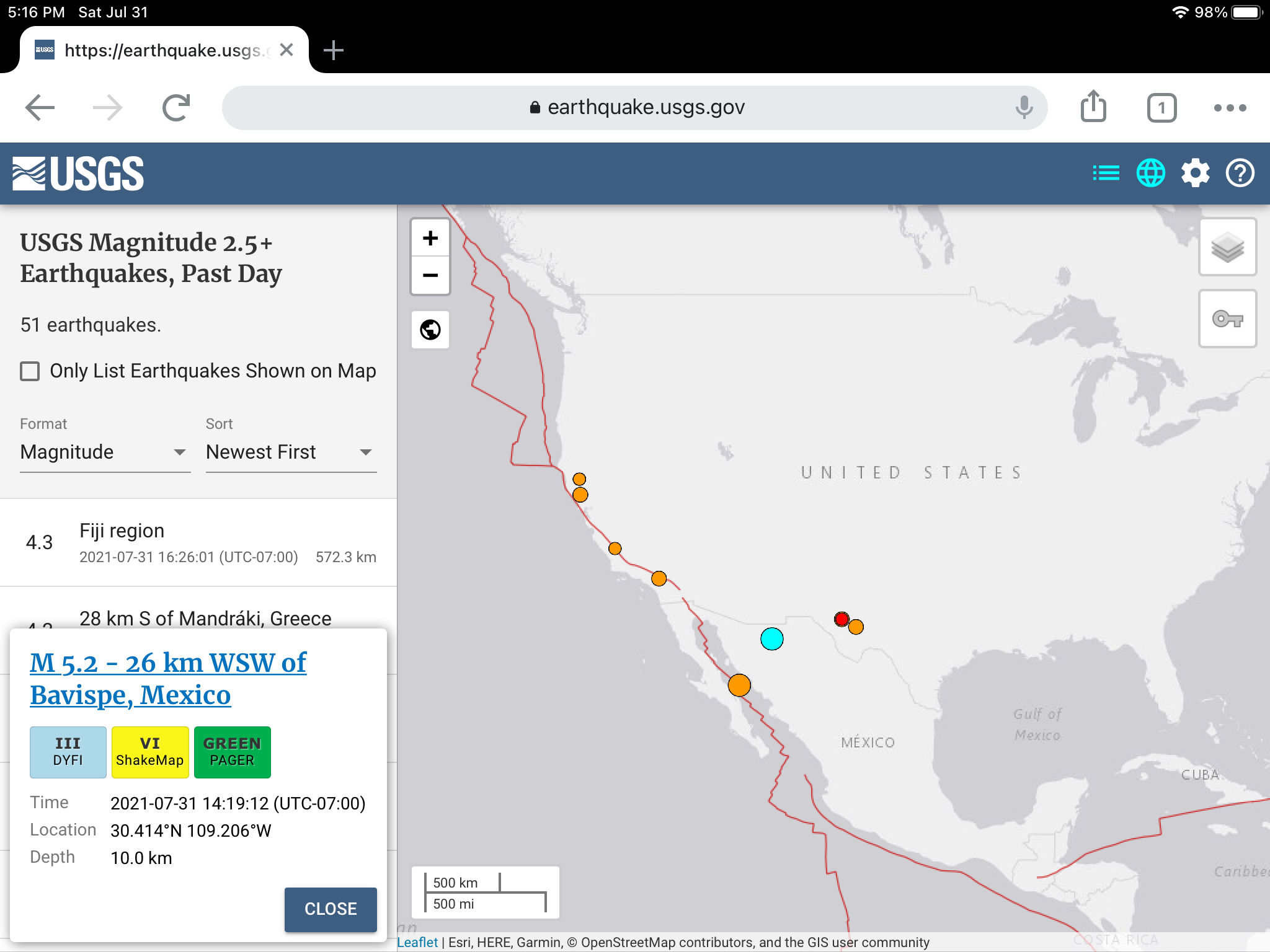Open the help question mark icon
This screenshot has width=1270, height=952.
[1240, 173]
